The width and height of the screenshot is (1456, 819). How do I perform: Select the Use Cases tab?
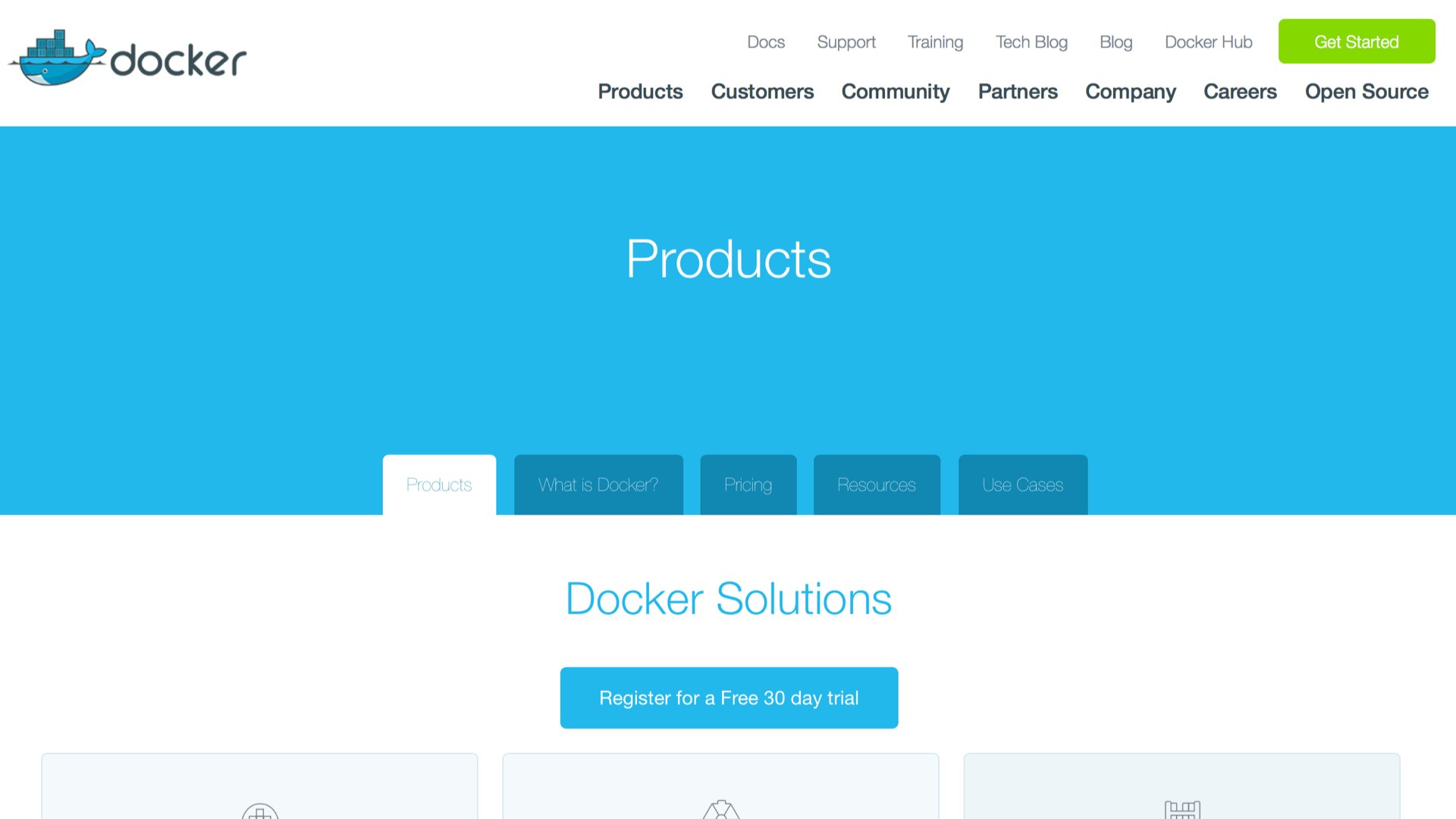click(1023, 485)
